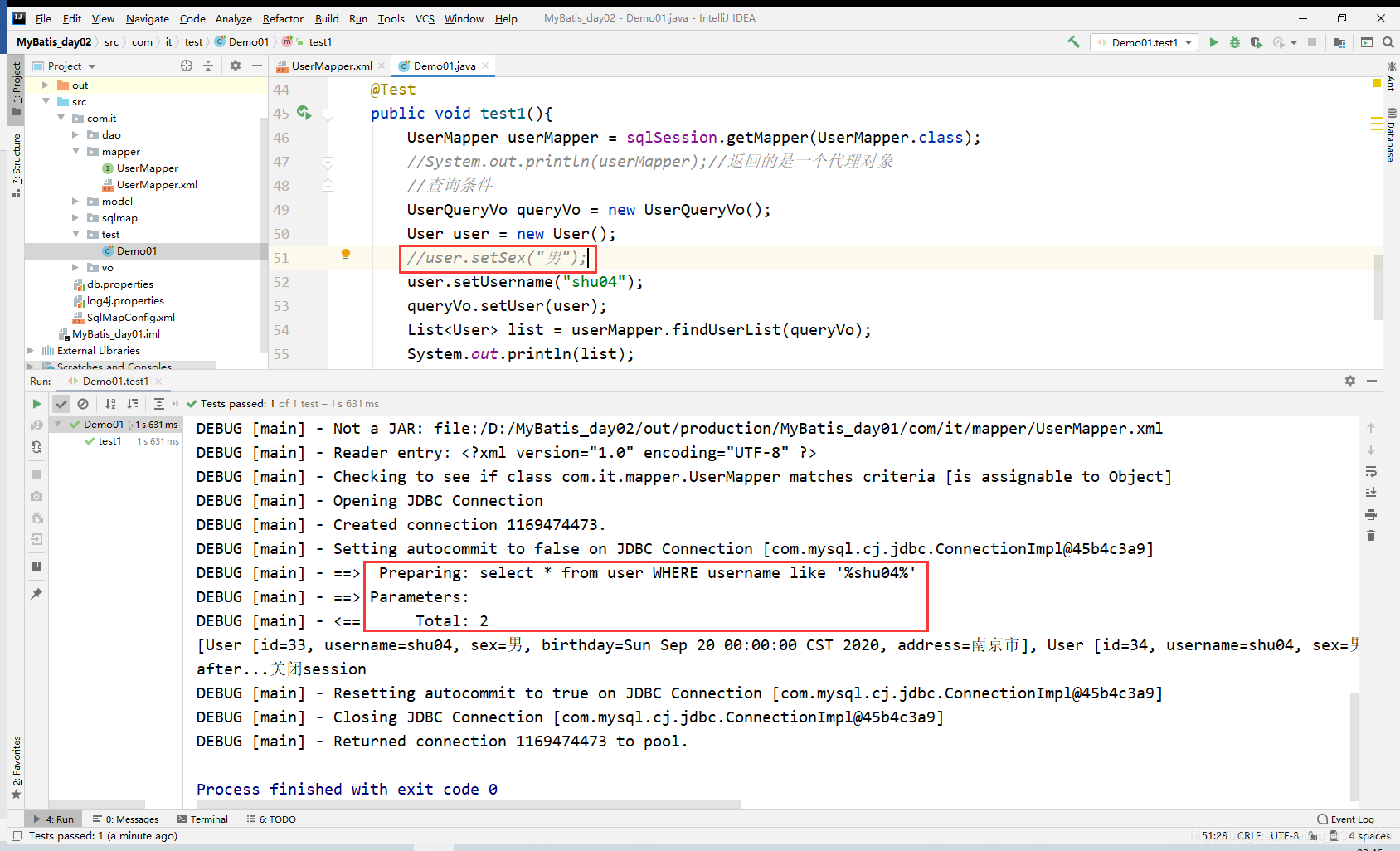The image size is (1400, 851).
Task: Toggle soft-wrap in console output
Action: pos(1371,471)
